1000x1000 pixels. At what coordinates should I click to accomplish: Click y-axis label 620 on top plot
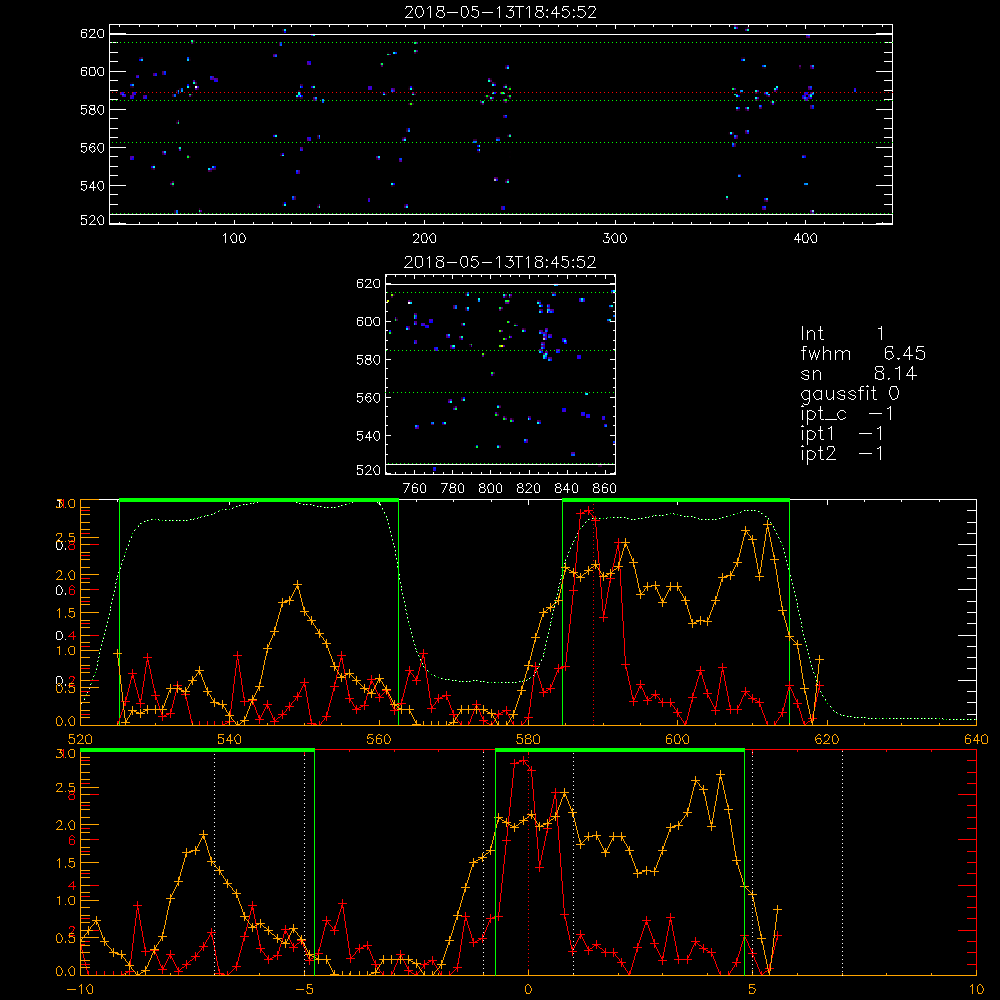(x=92, y=34)
